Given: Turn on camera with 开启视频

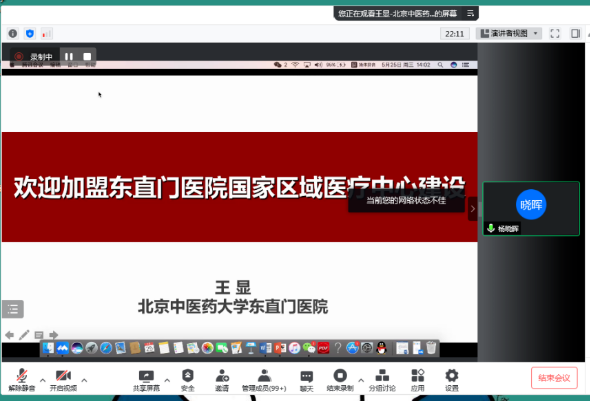Looking at the screenshot, I should [63, 380].
